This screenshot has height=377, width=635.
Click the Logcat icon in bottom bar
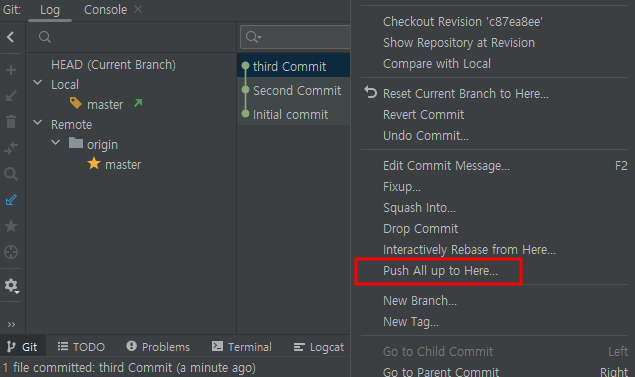coord(299,347)
